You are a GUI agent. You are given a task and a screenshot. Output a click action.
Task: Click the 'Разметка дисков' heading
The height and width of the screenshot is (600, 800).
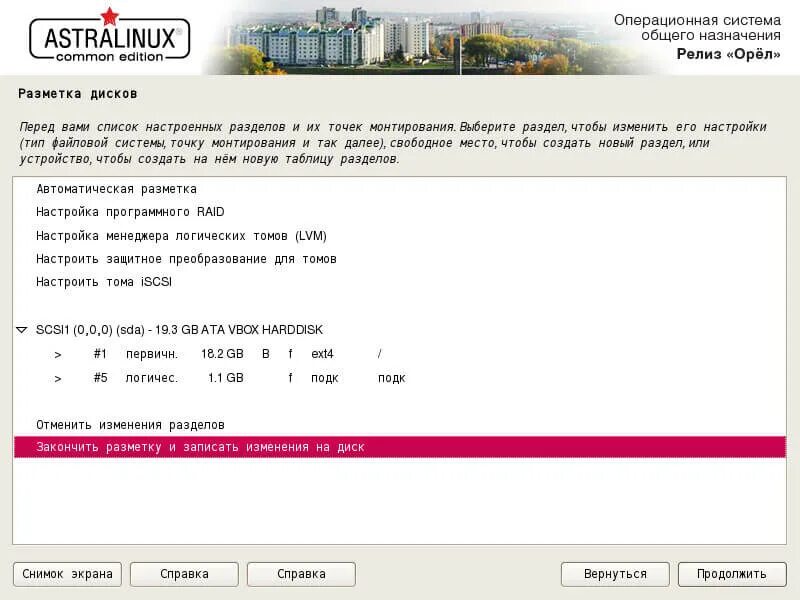point(78,94)
